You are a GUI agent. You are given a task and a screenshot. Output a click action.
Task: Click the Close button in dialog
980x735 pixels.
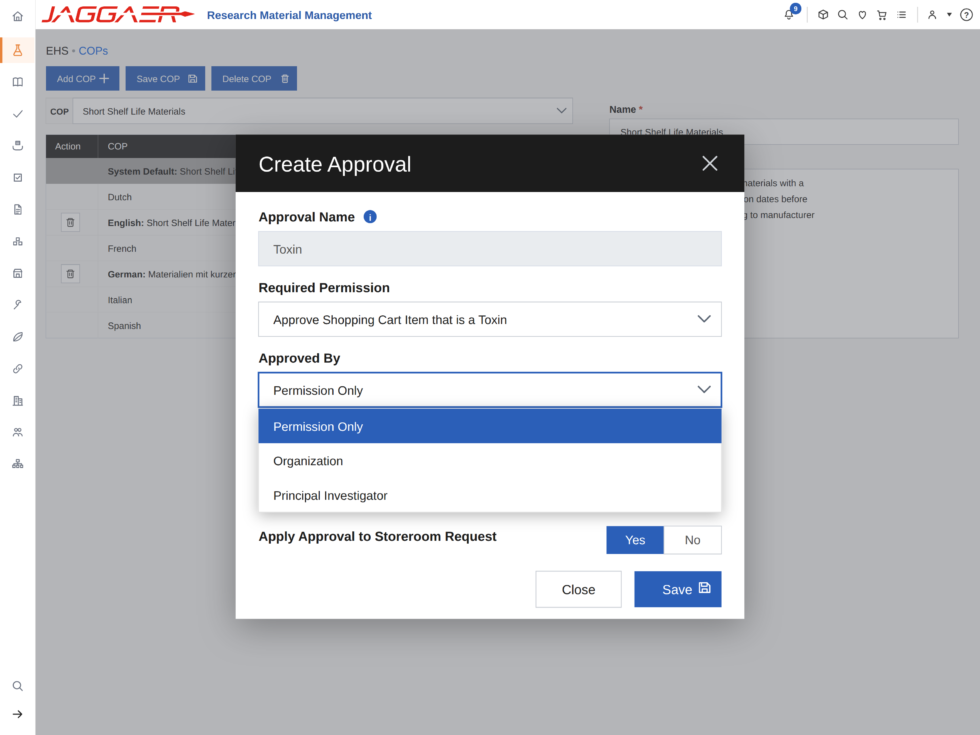(x=578, y=589)
